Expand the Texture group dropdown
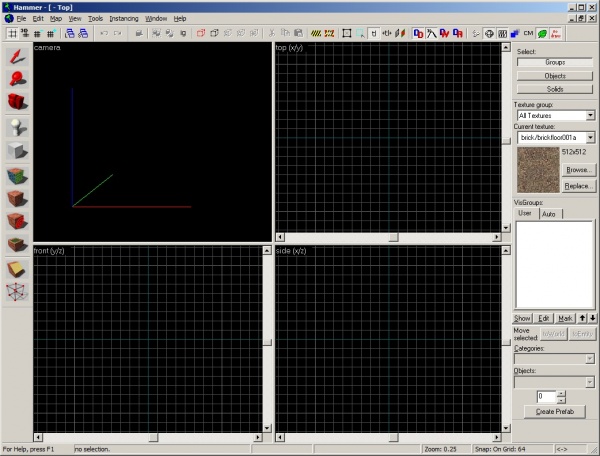The width and height of the screenshot is (600, 456). pos(590,115)
